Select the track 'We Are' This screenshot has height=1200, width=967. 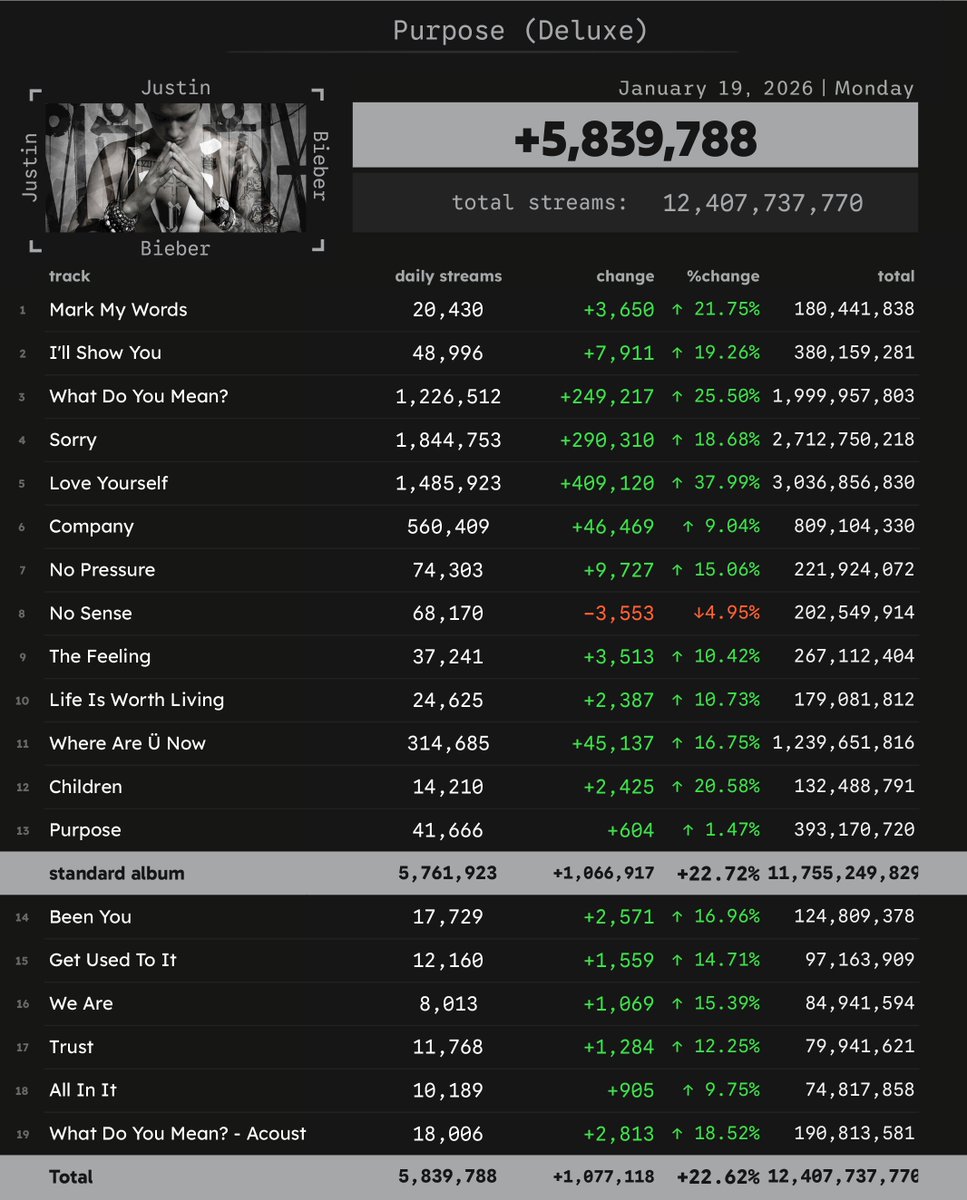click(81, 1003)
